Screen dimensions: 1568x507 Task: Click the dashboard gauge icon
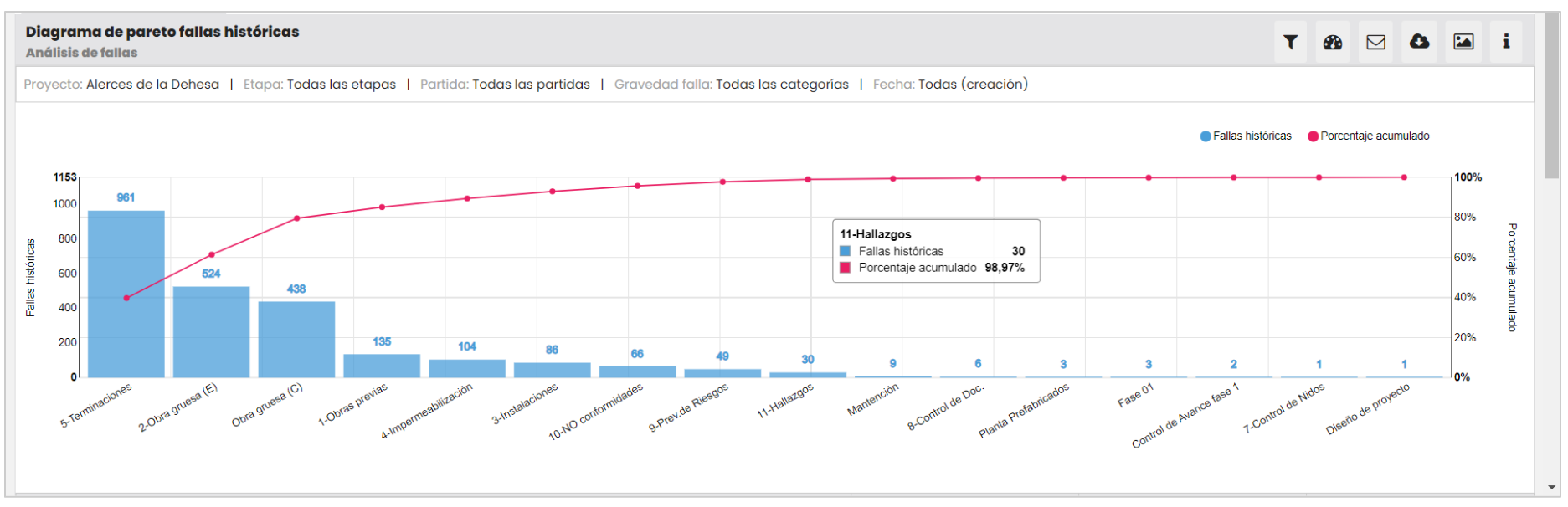point(1333,42)
